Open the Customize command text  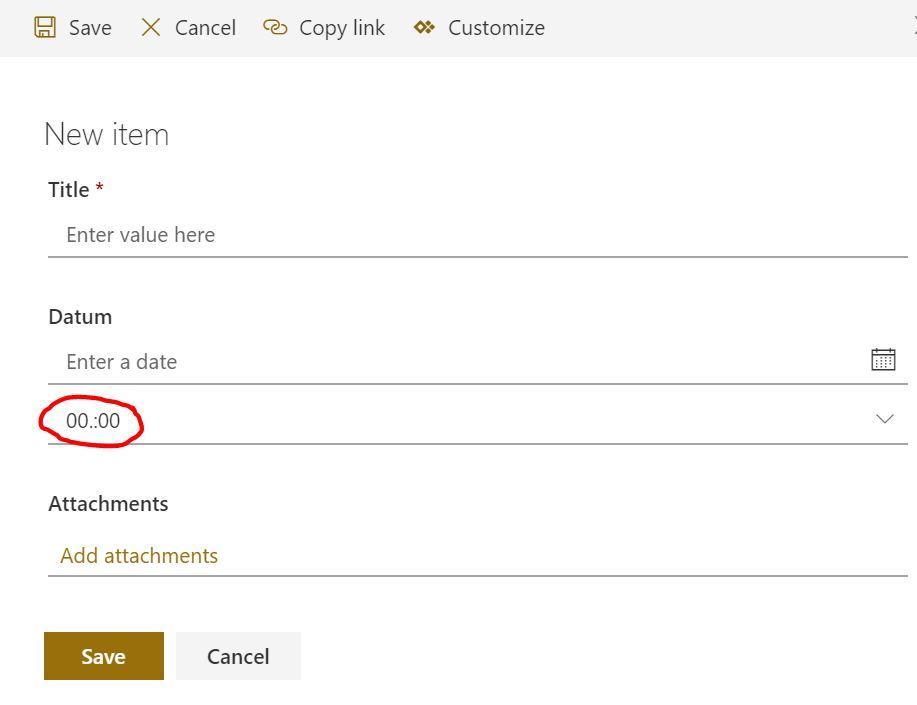point(496,28)
